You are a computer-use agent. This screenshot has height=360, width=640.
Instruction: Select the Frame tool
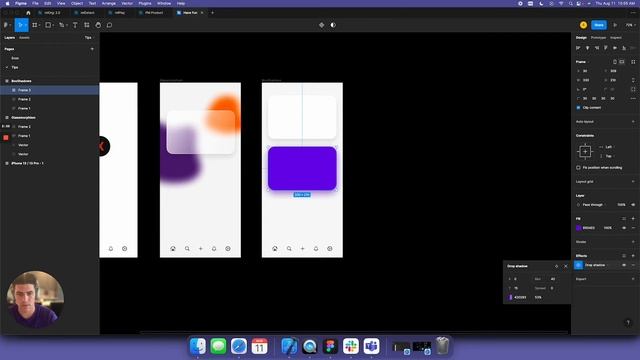pyautogui.click(x=35, y=25)
